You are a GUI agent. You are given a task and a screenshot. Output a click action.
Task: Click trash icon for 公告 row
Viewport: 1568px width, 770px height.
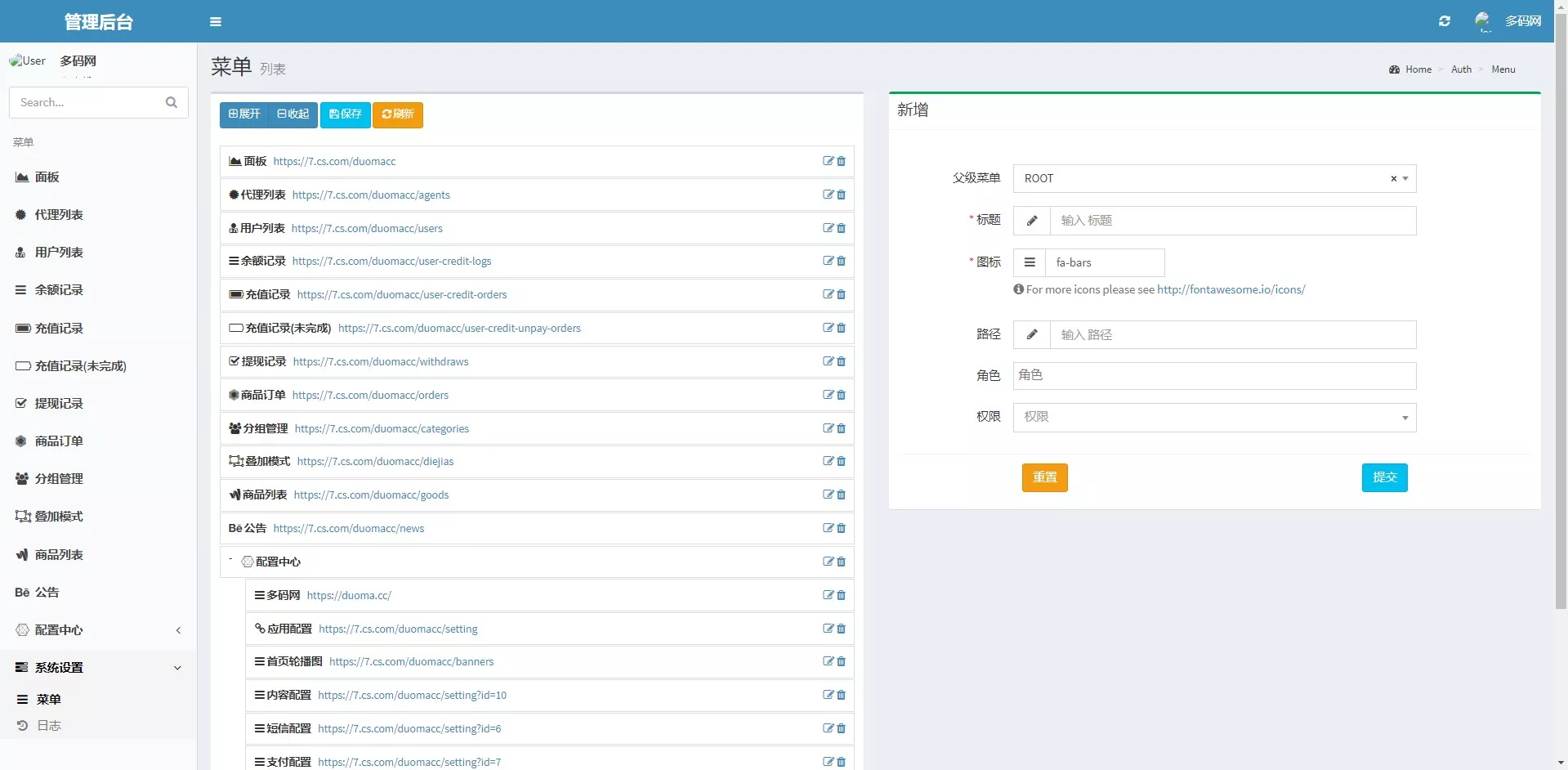coord(842,528)
